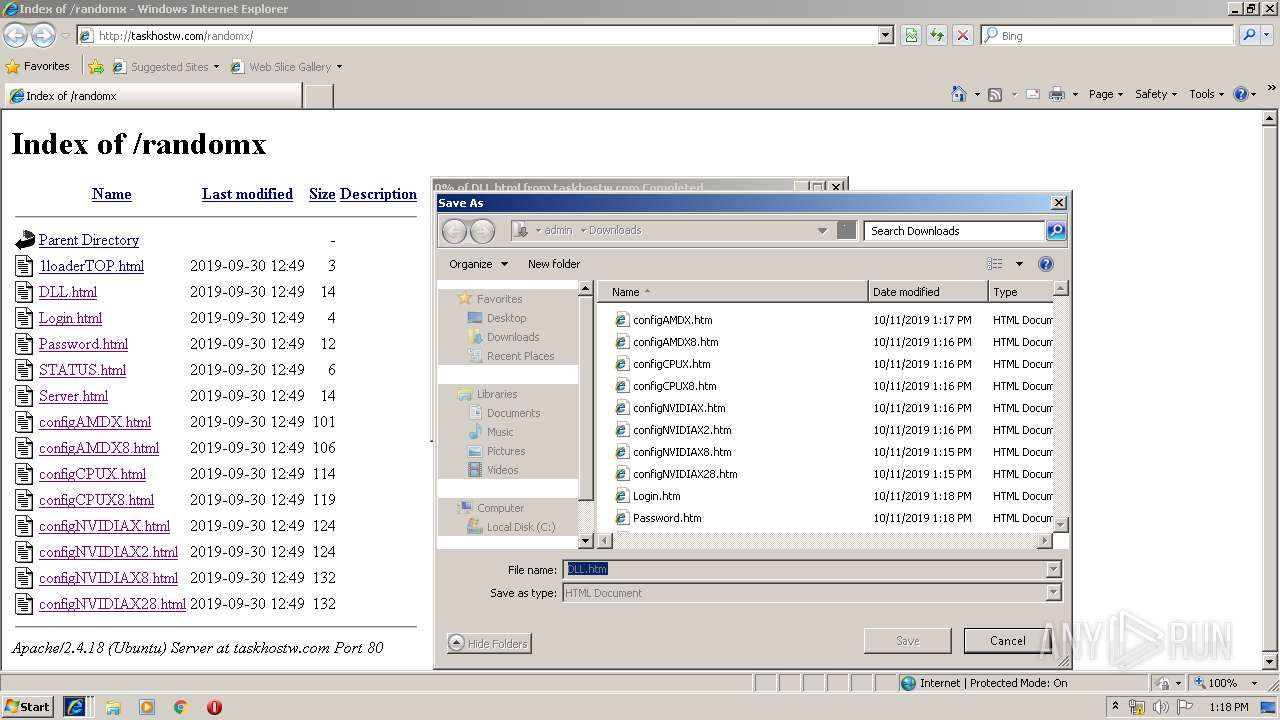Open the Save as type dropdown
The height and width of the screenshot is (720, 1280).
1053,593
